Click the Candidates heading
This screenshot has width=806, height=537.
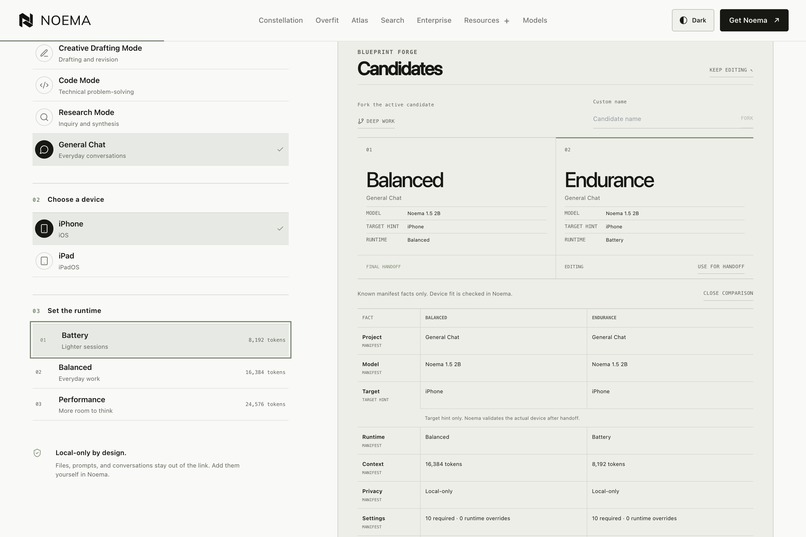(400, 68)
